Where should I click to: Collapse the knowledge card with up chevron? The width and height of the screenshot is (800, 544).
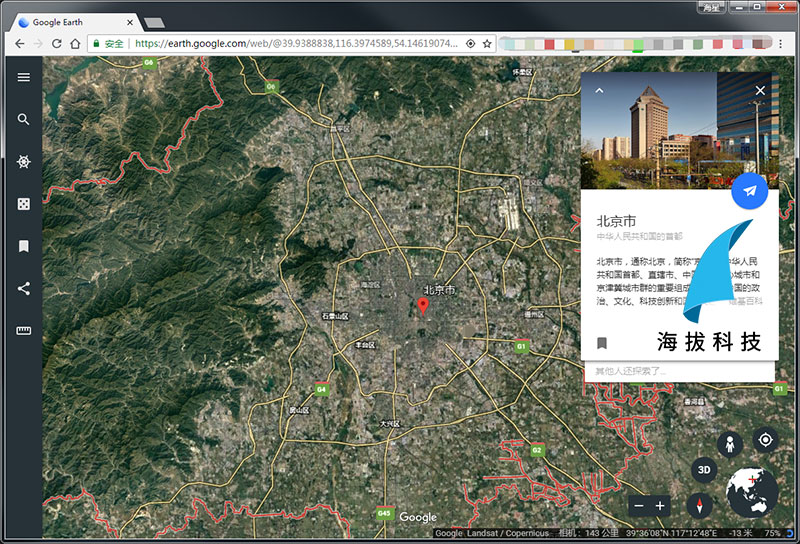pos(599,90)
